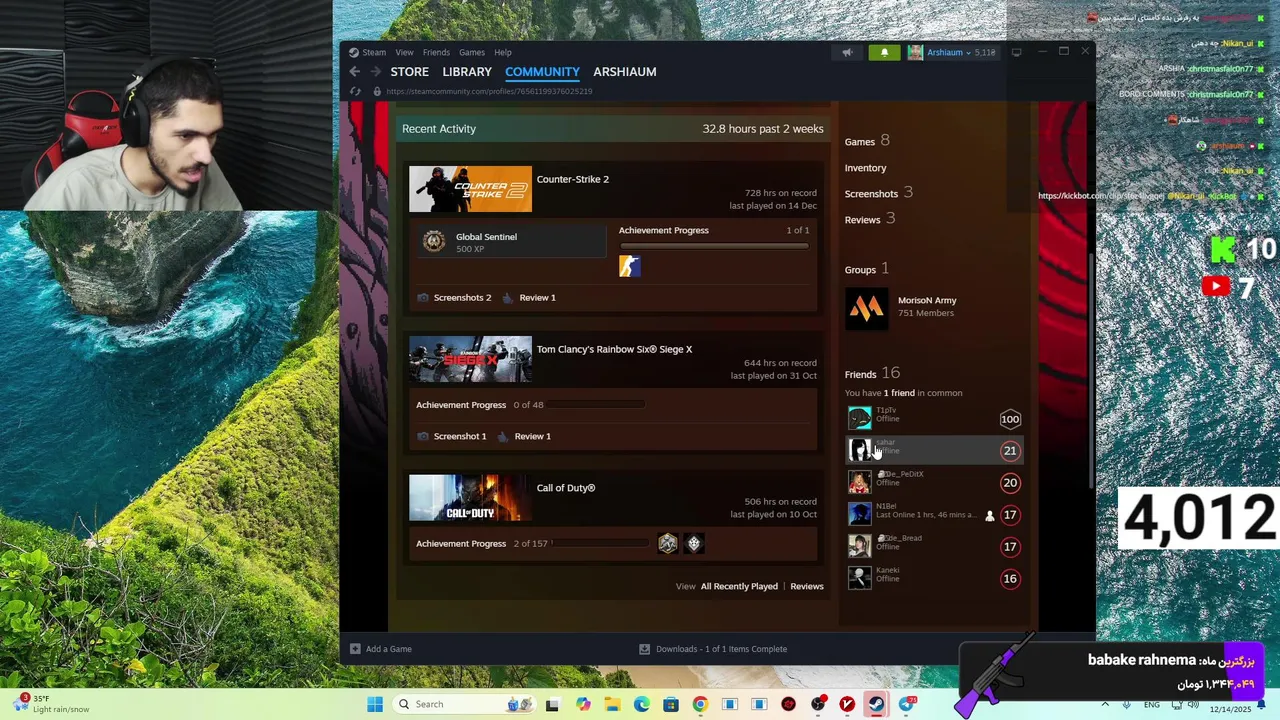This screenshot has height=720, width=1280.
Task: Go back with the Steam back arrow
Action: click(355, 72)
